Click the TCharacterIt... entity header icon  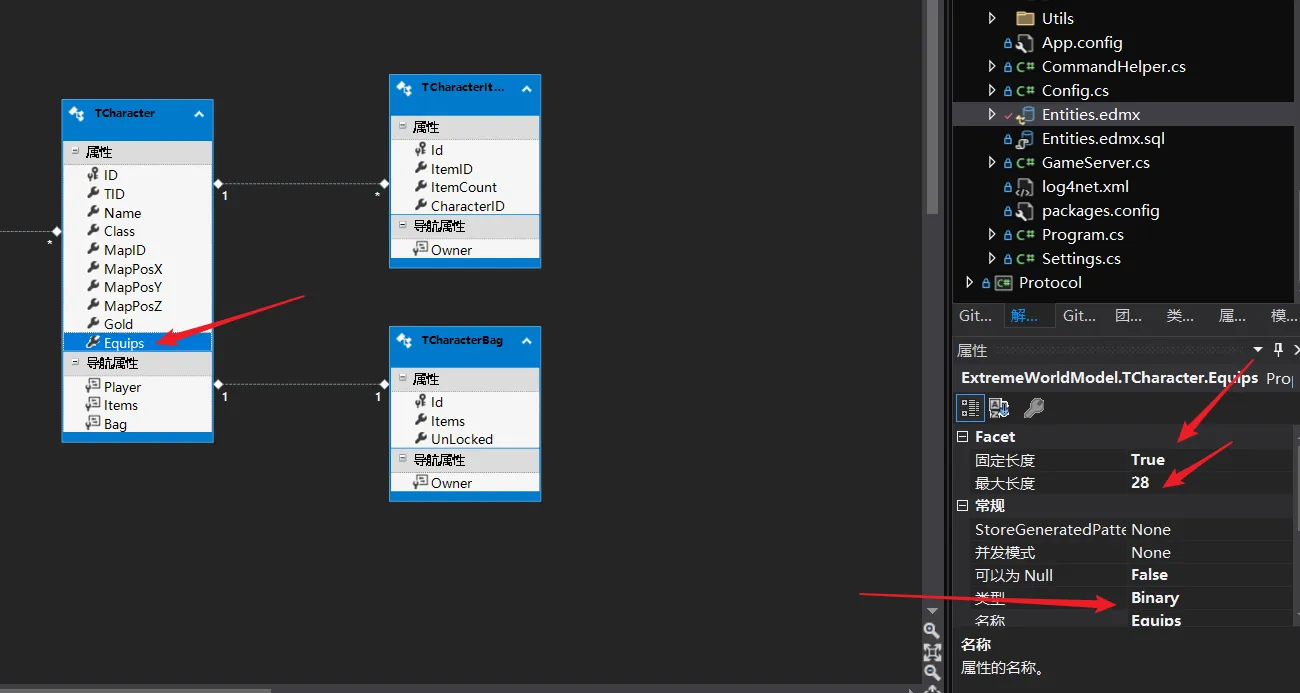(404, 88)
